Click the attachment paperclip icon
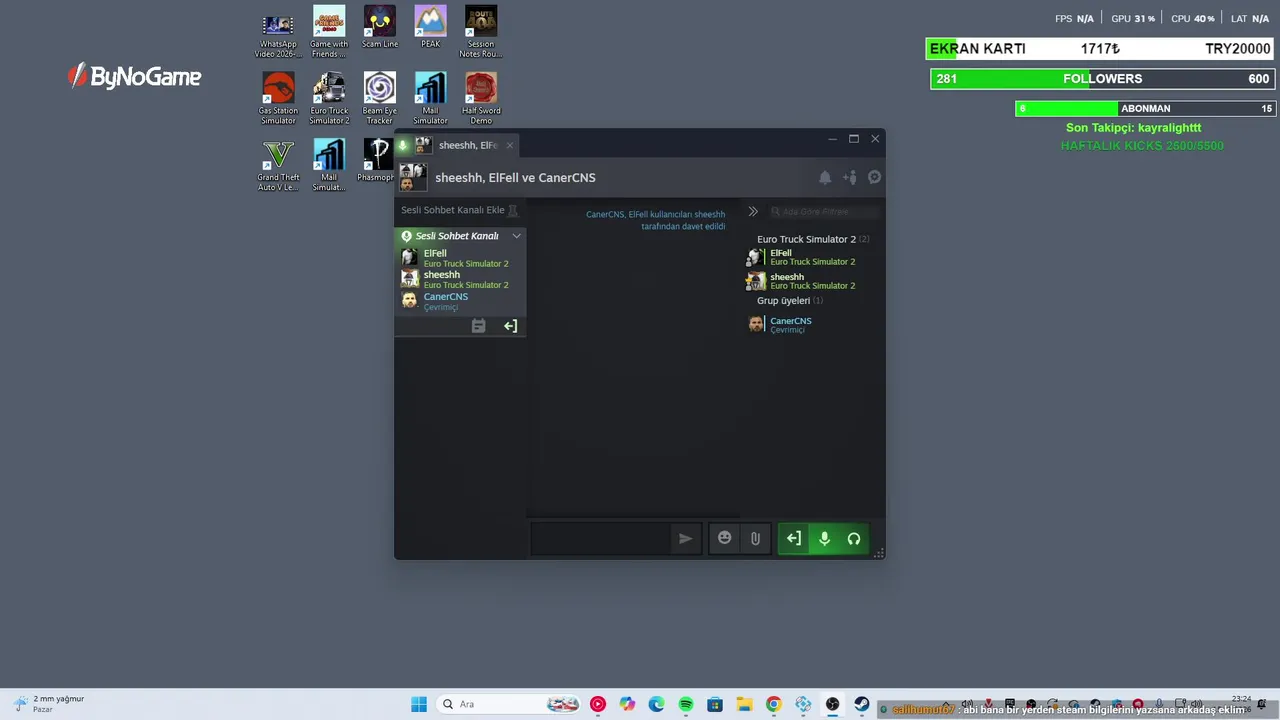 [x=755, y=538]
